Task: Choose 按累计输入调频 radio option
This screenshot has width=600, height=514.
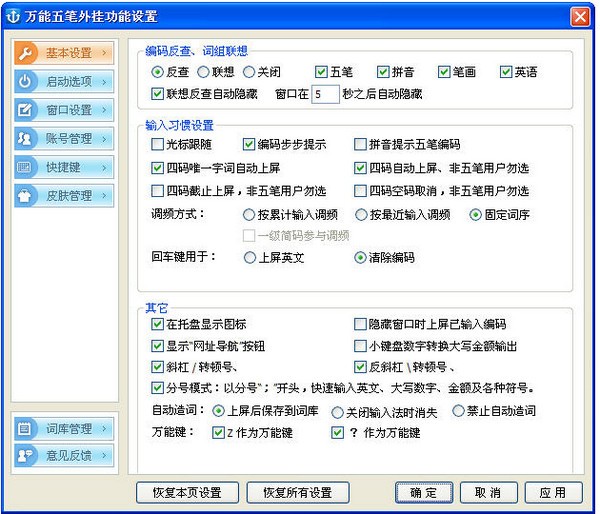Action: [x=249, y=214]
